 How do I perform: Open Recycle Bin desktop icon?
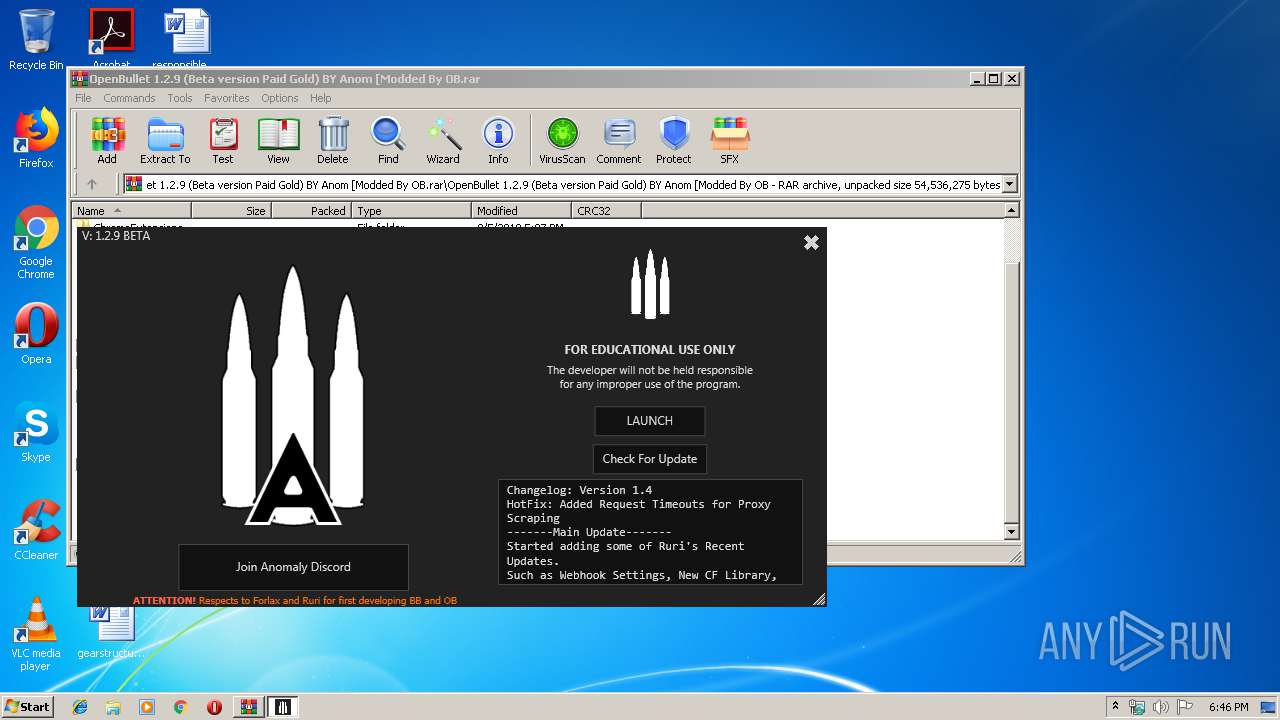pos(36,40)
